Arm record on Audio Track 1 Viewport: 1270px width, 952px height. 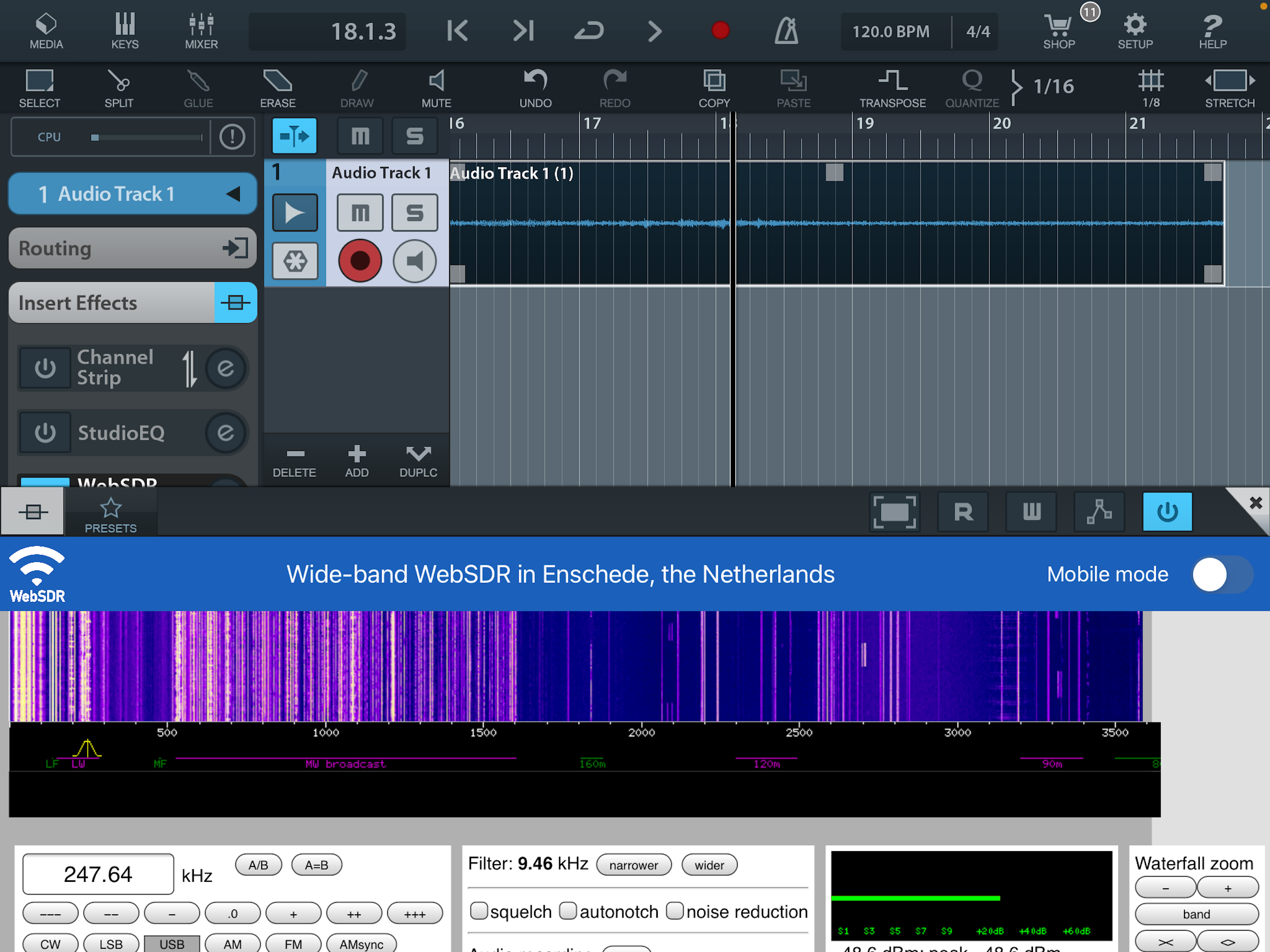(360, 261)
